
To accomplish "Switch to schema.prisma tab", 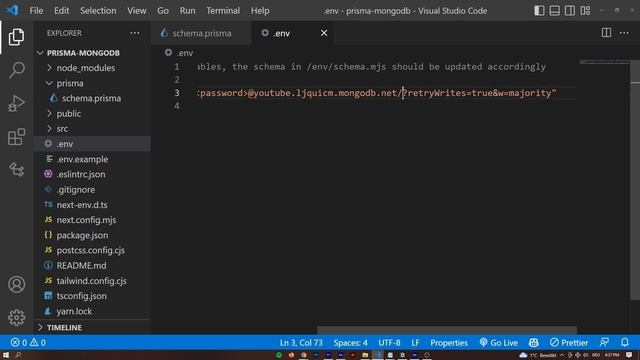I will [x=201, y=33].
